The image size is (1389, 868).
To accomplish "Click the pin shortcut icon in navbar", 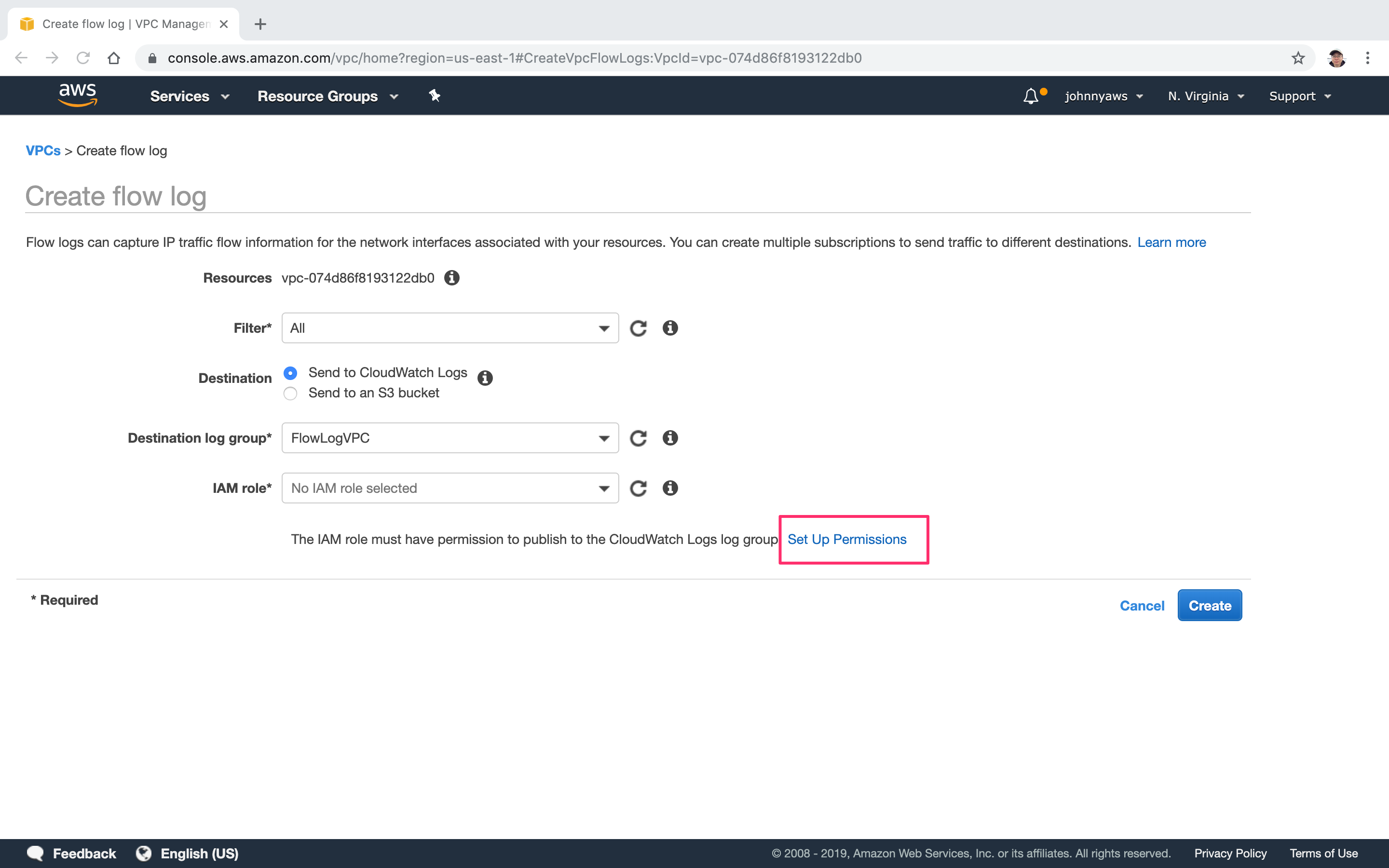I will click(x=435, y=96).
